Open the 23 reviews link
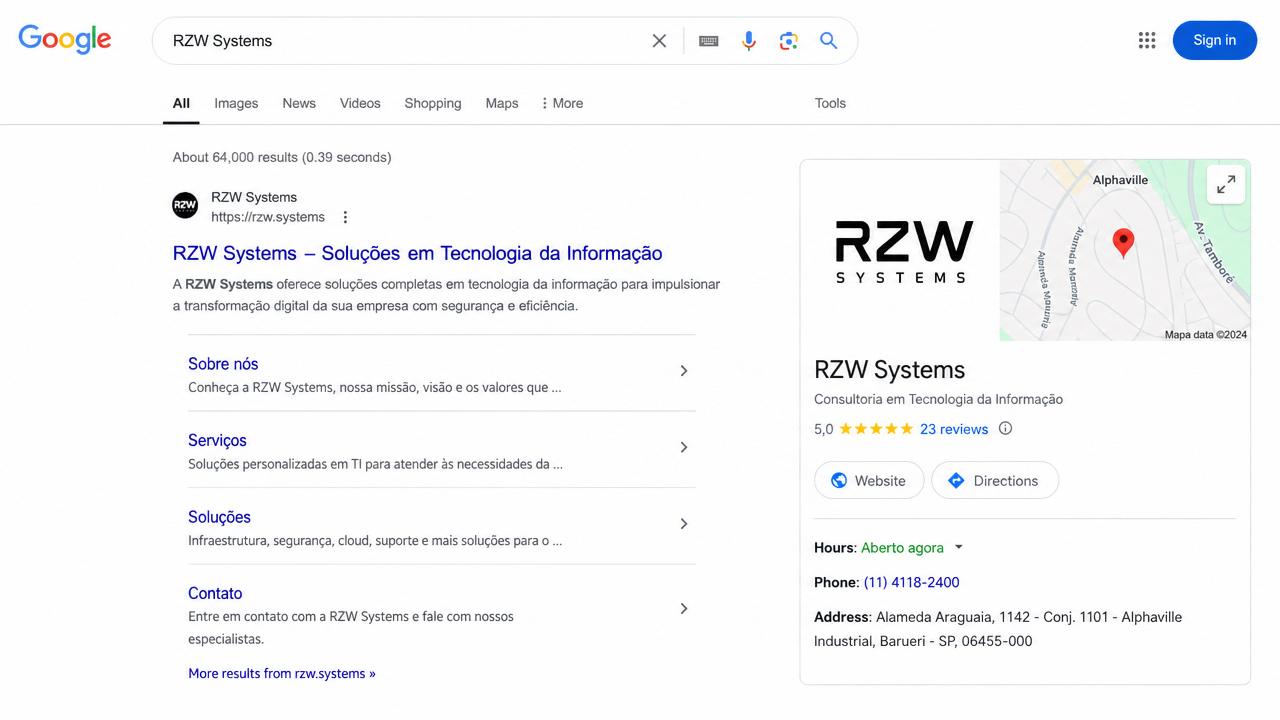The height and width of the screenshot is (720, 1280). point(954,429)
